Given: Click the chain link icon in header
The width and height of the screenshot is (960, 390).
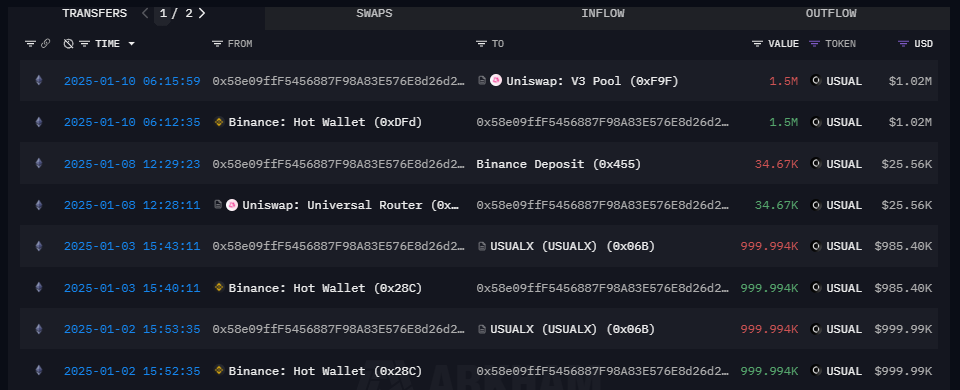Looking at the screenshot, I should pos(45,44).
